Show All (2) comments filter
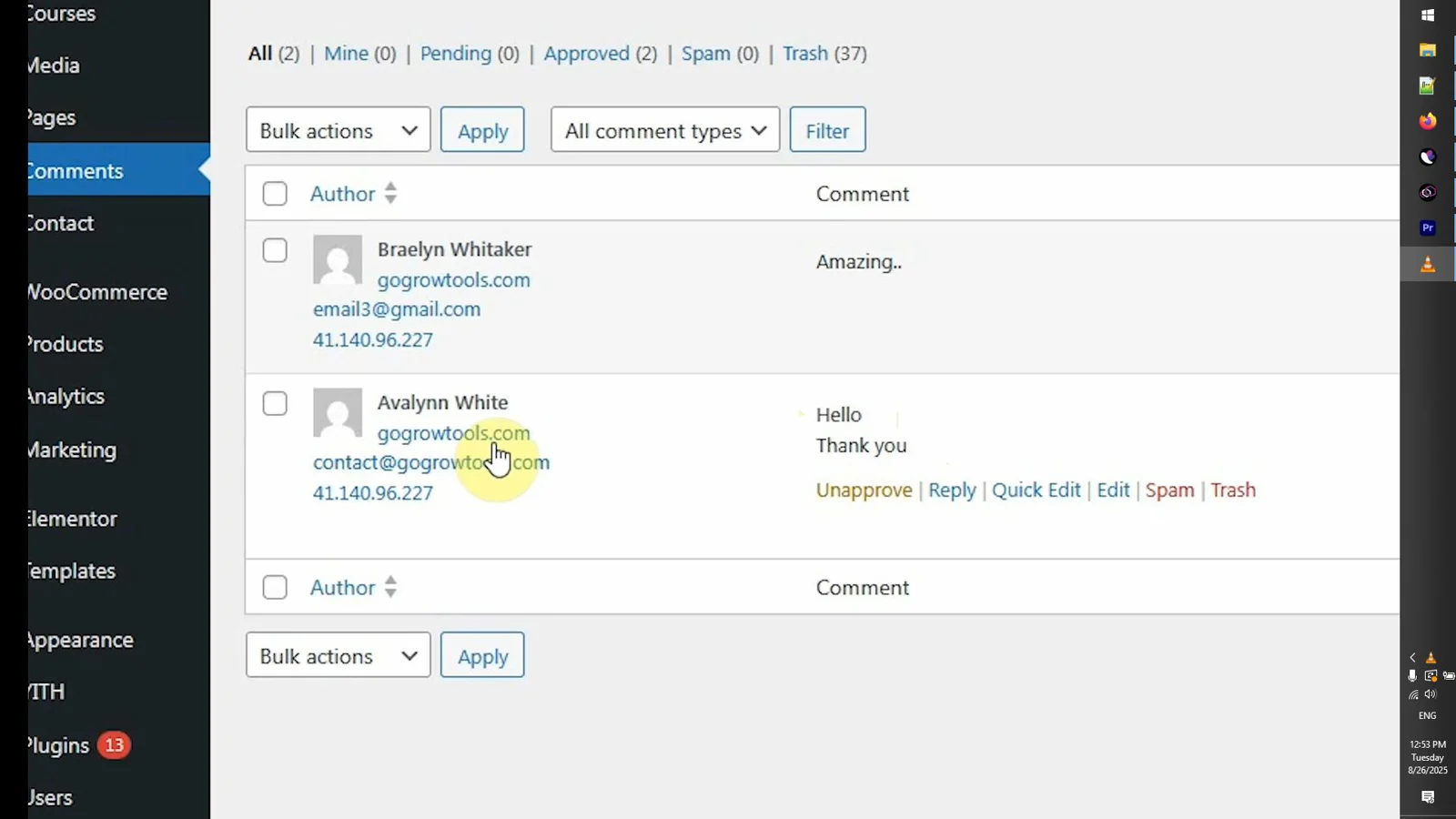 (273, 54)
